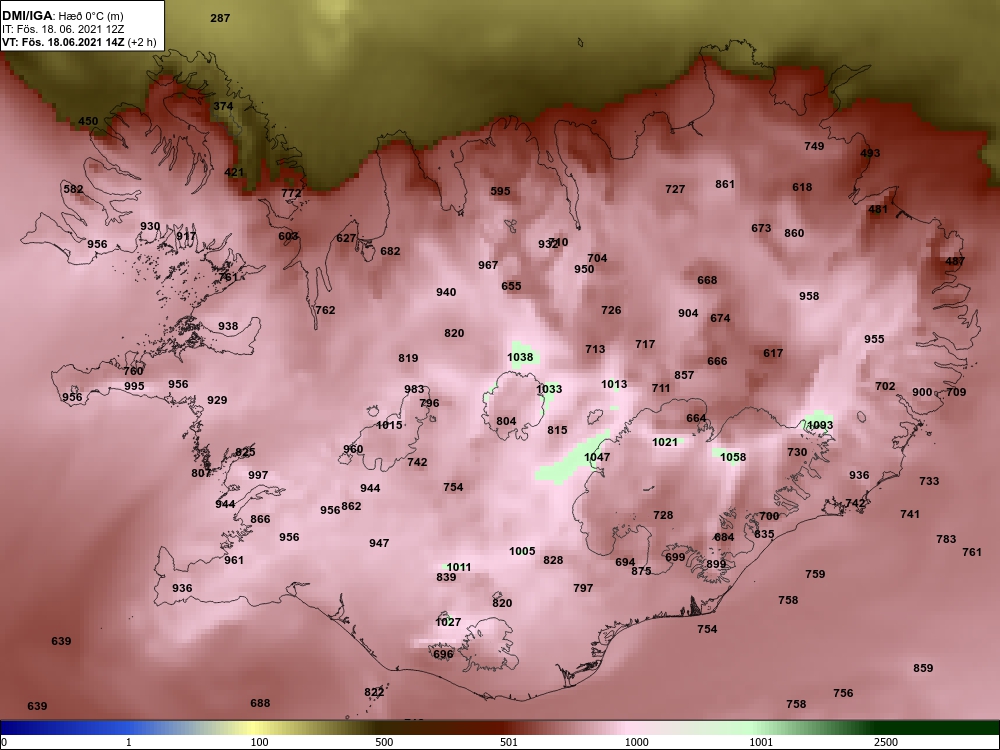Screen dimensions: 1000x750
Task: Click the map value '450'
Action: click(x=89, y=121)
